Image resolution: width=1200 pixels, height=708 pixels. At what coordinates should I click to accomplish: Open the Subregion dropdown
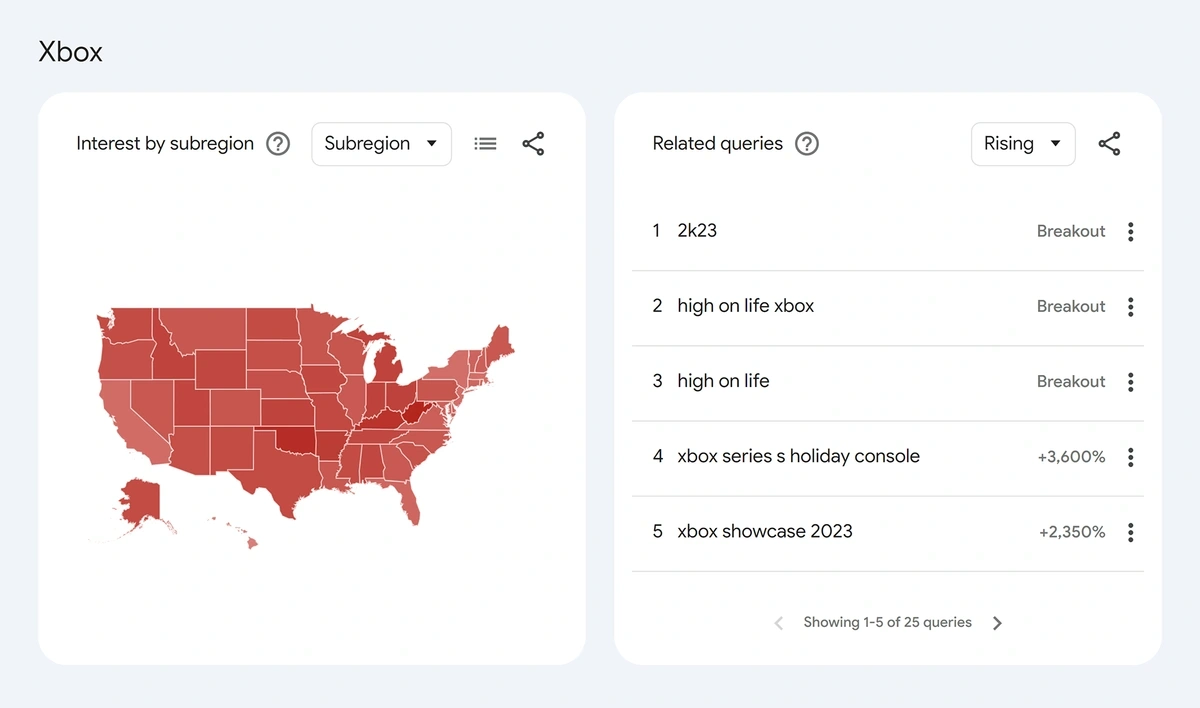(381, 144)
